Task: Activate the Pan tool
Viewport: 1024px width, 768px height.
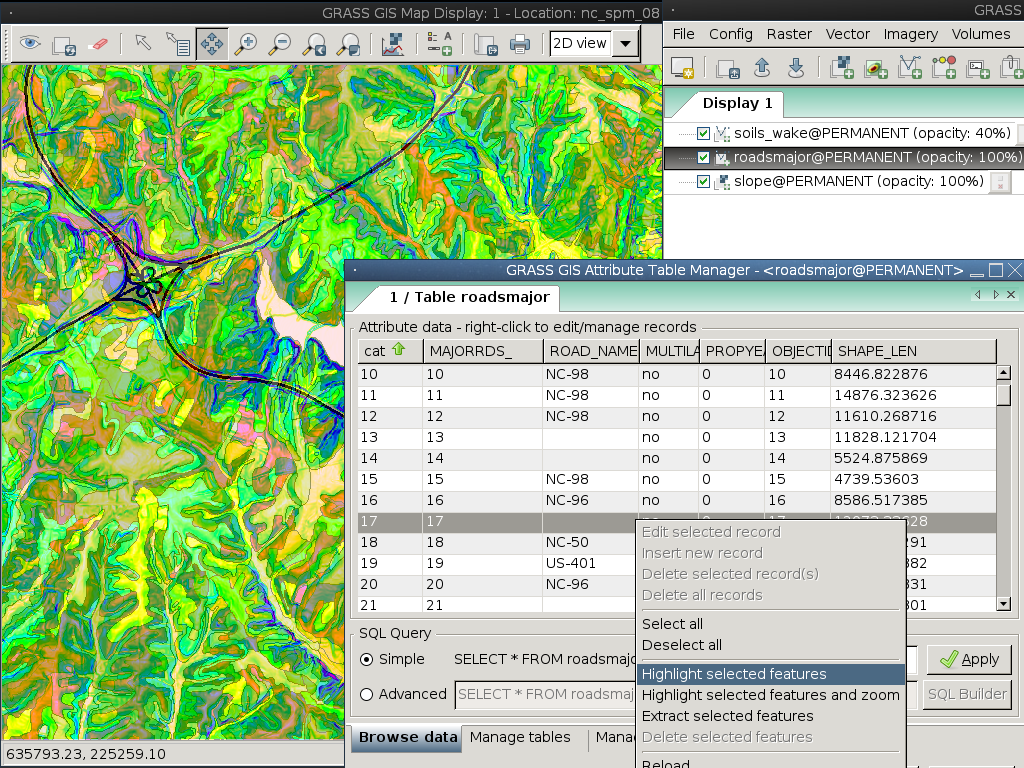Action: (211, 44)
